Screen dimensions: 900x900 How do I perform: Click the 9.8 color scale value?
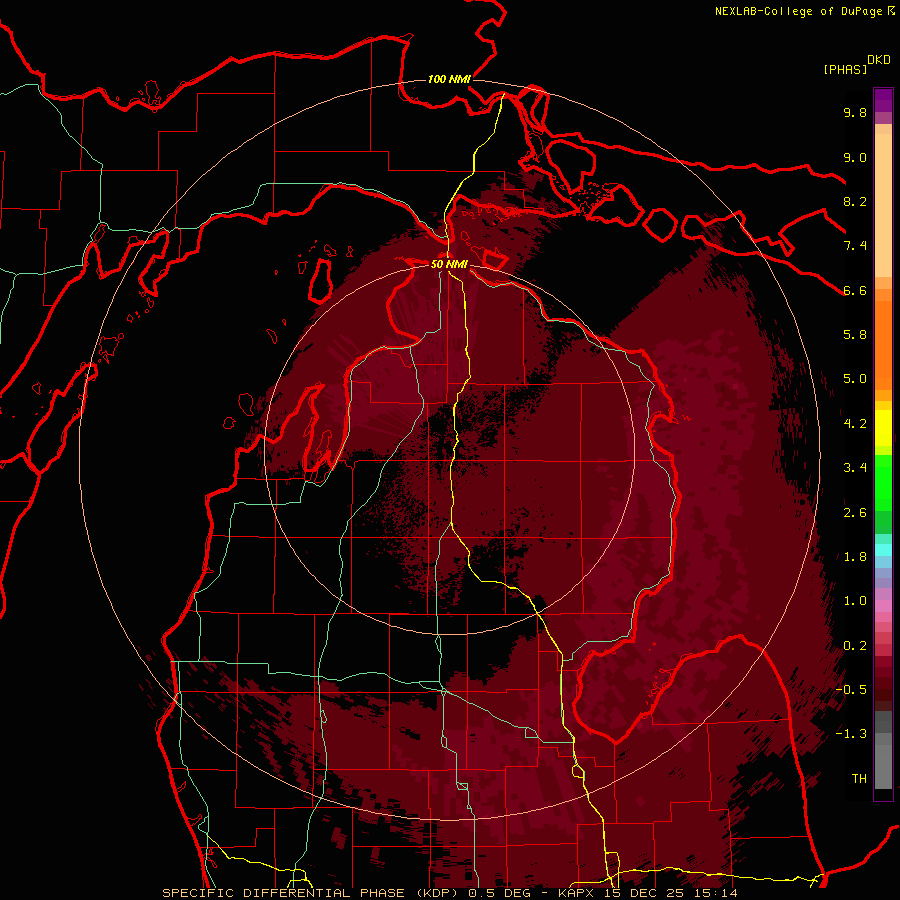(855, 112)
